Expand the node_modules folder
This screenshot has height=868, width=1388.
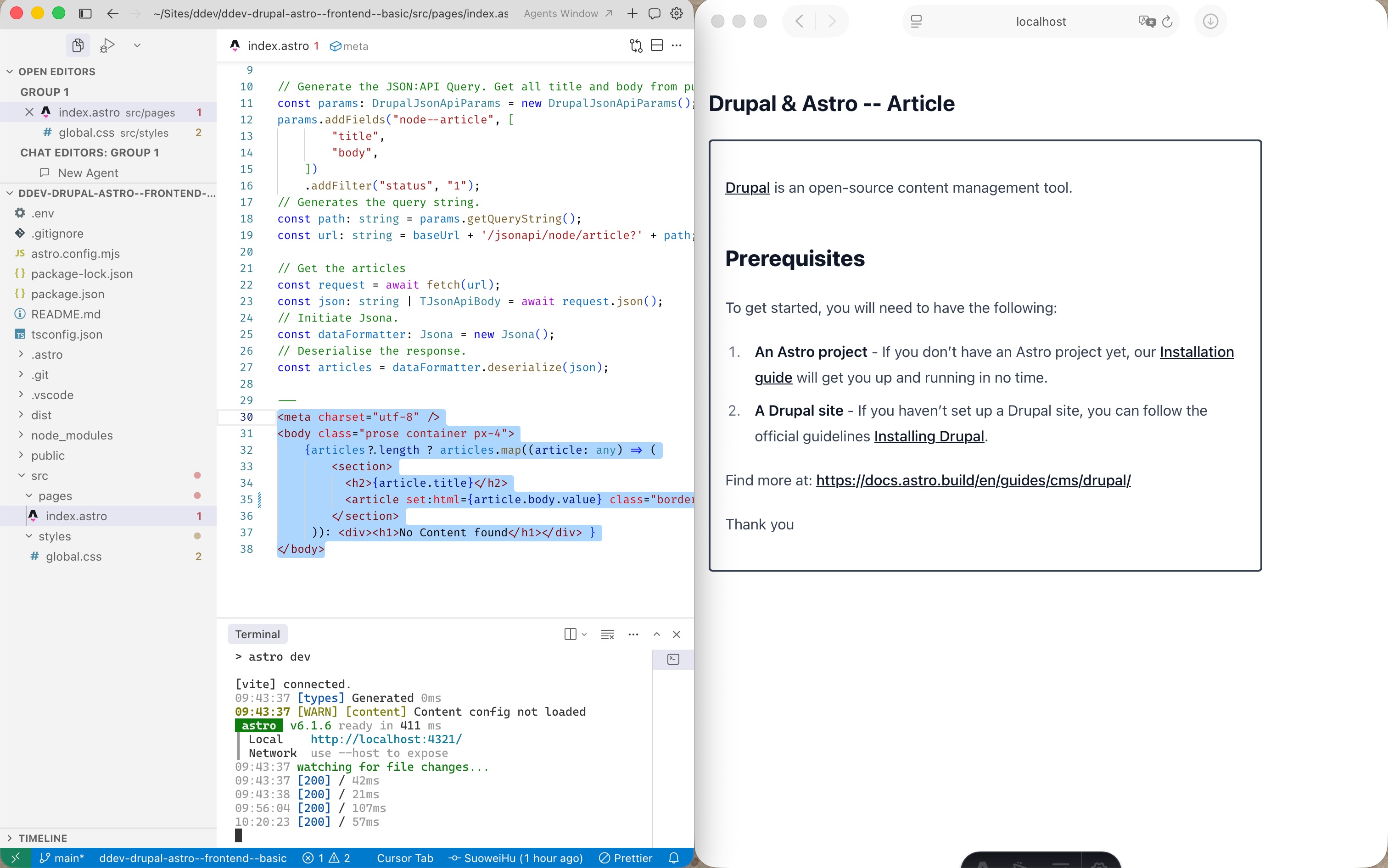72,435
